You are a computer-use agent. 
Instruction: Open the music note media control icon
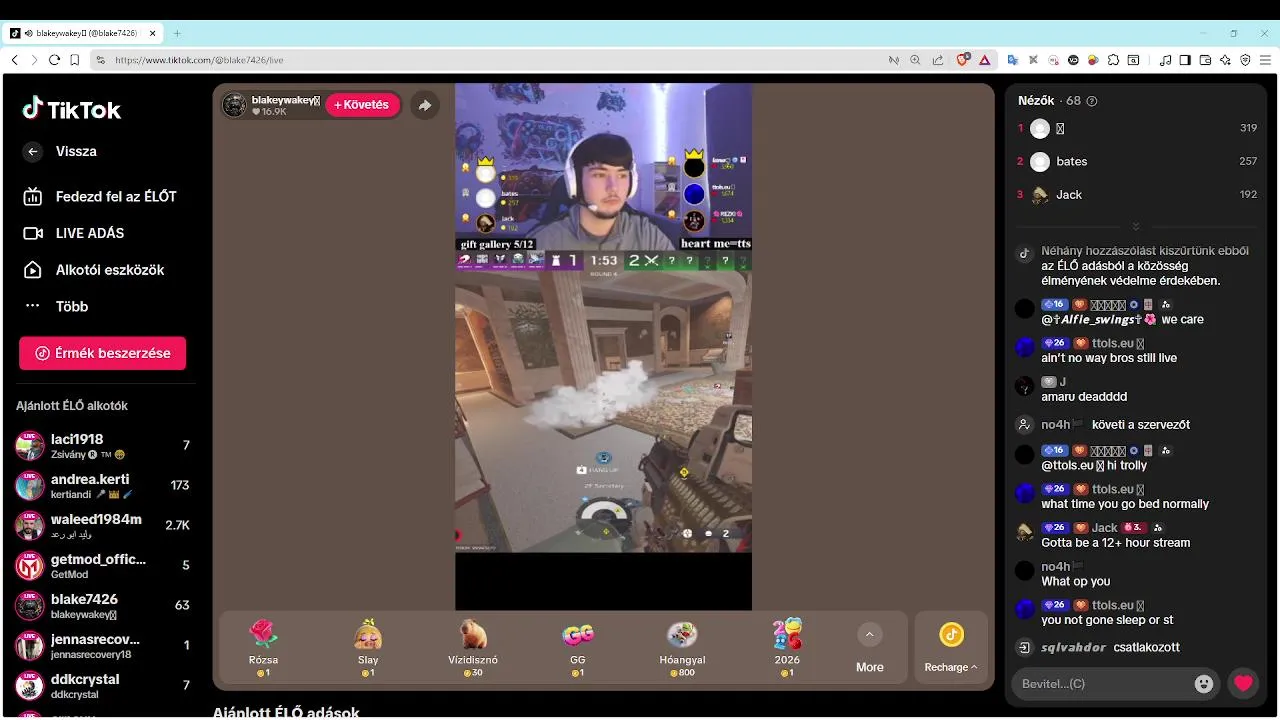[x=1165, y=60]
